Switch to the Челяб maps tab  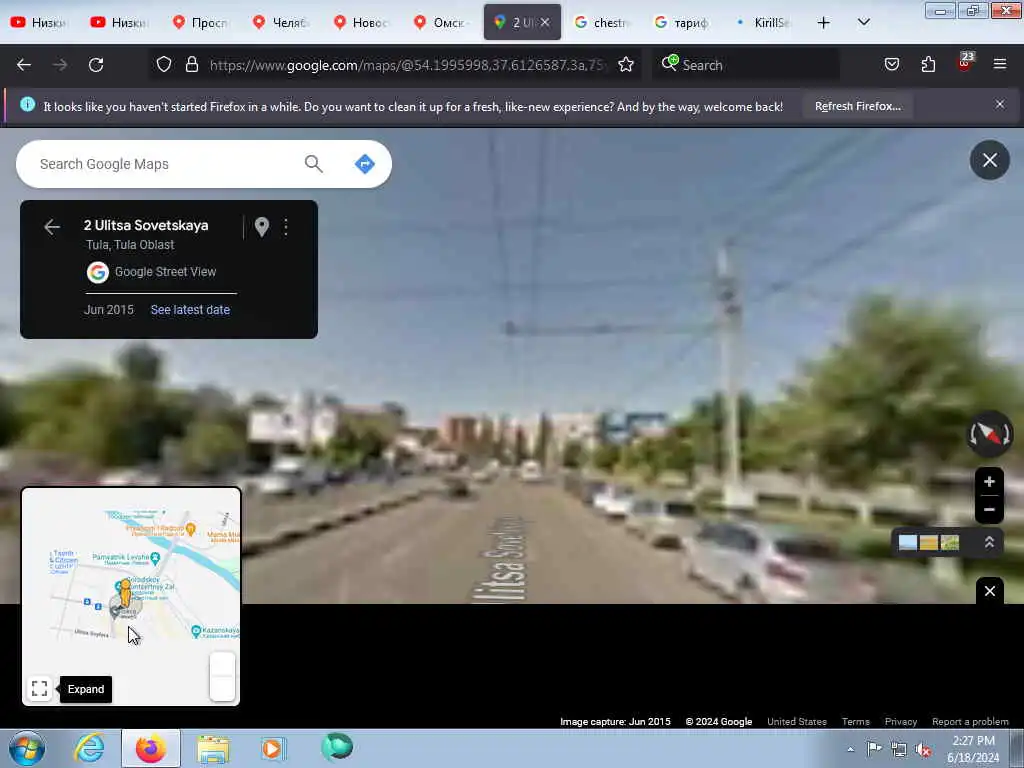281,22
